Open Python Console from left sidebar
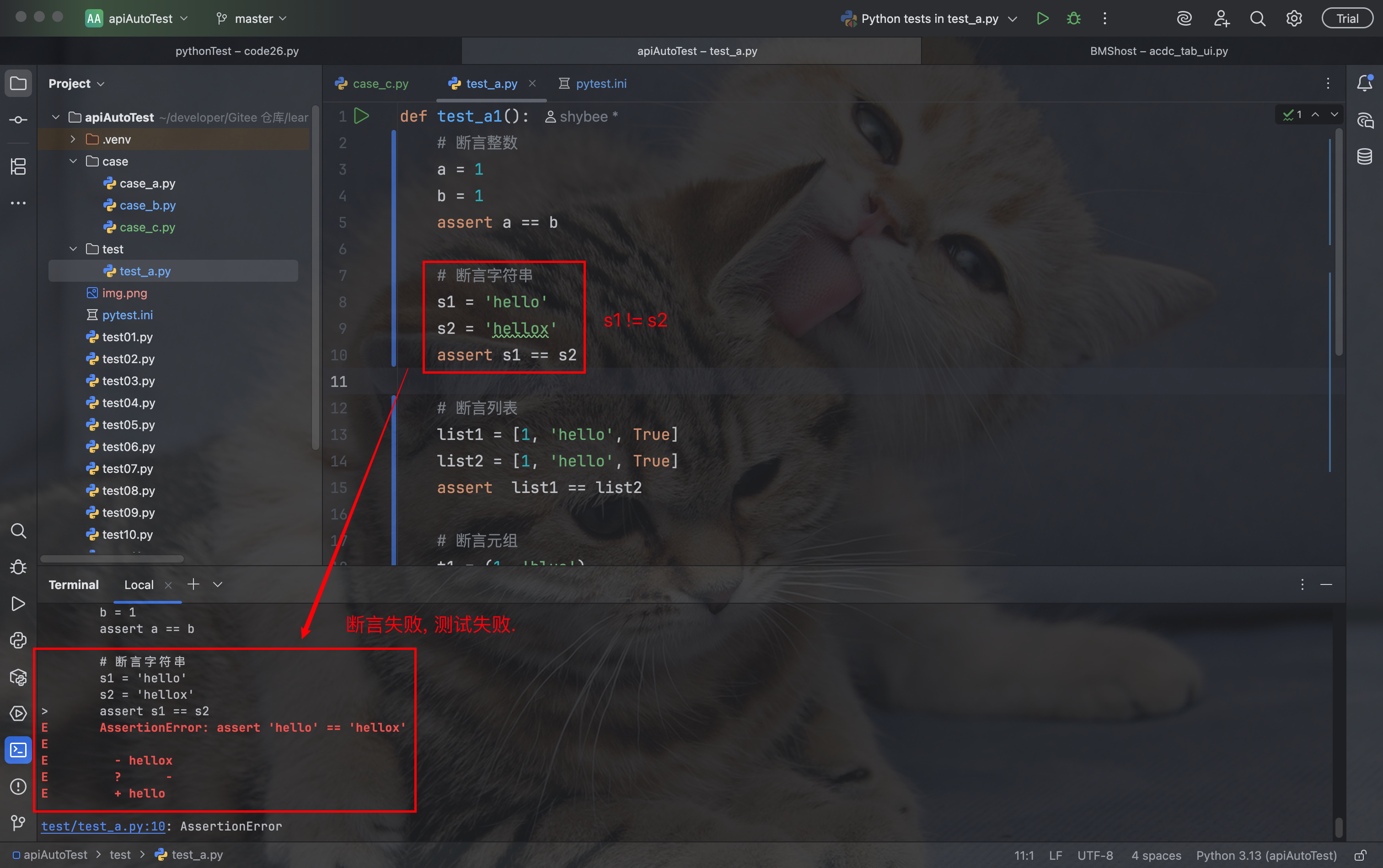Screen dimensions: 1383x868 (x=18, y=640)
